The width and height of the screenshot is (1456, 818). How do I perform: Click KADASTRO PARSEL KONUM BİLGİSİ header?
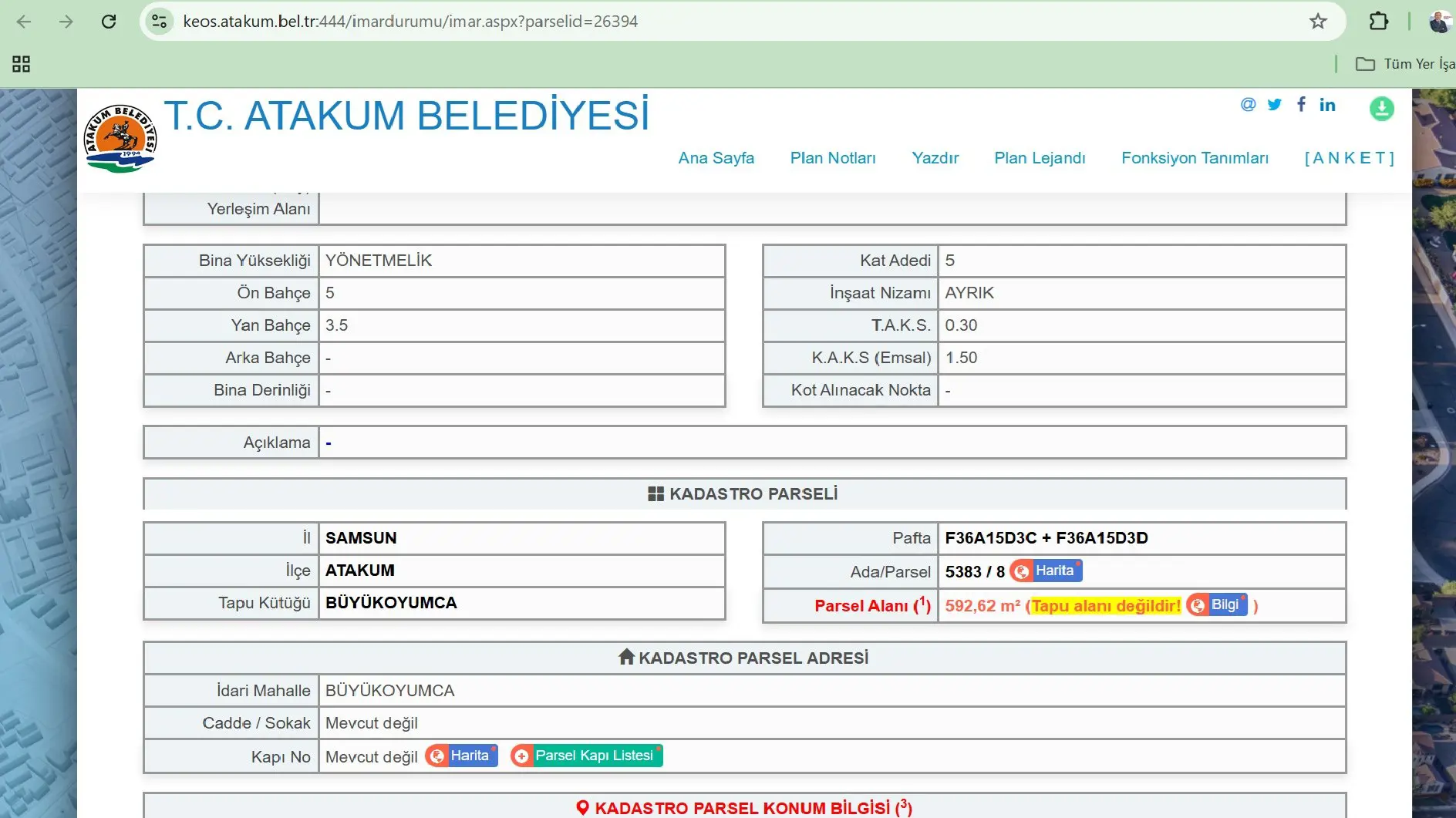point(744,807)
